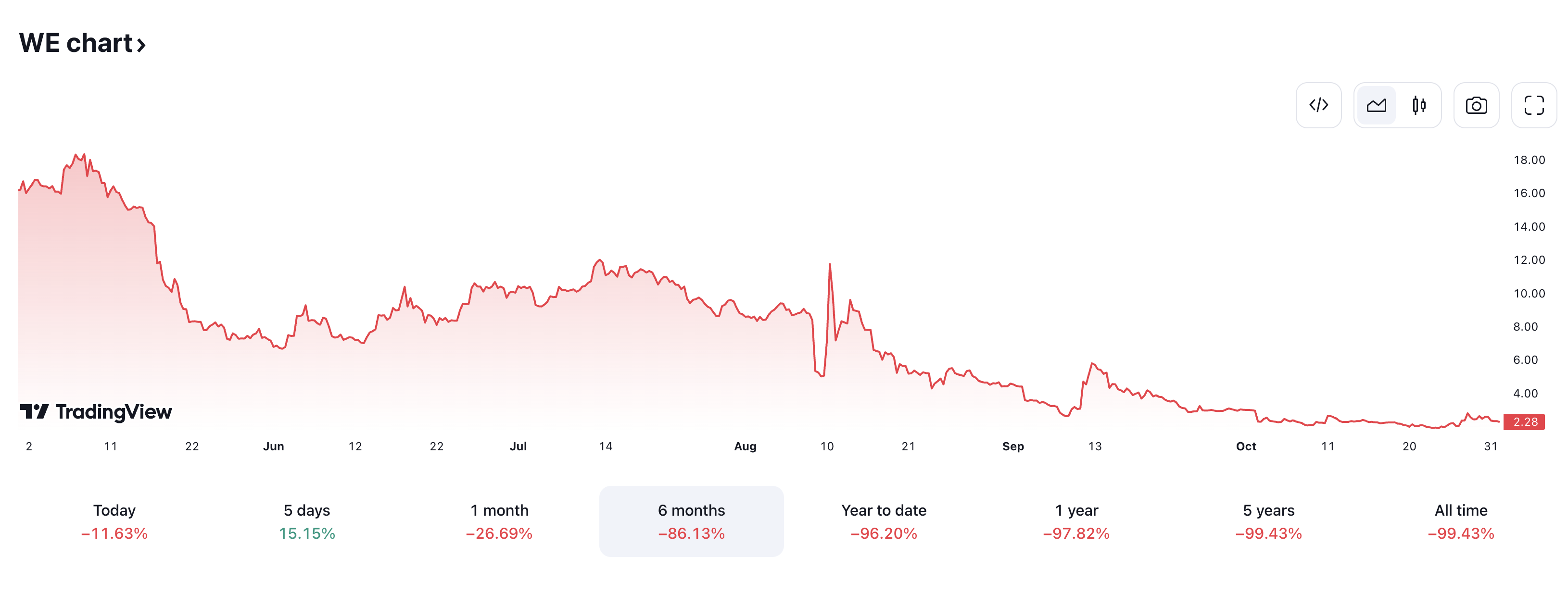This screenshot has height=594, width=1568.
Task: Click the chevron next to WE chart
Action: [x=141, y=44]
